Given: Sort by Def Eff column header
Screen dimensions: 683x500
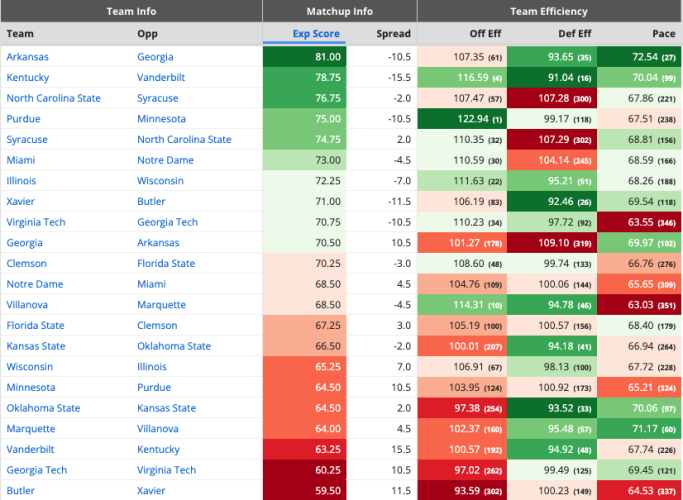Looking at the screenshot, I should coord(575,34).
